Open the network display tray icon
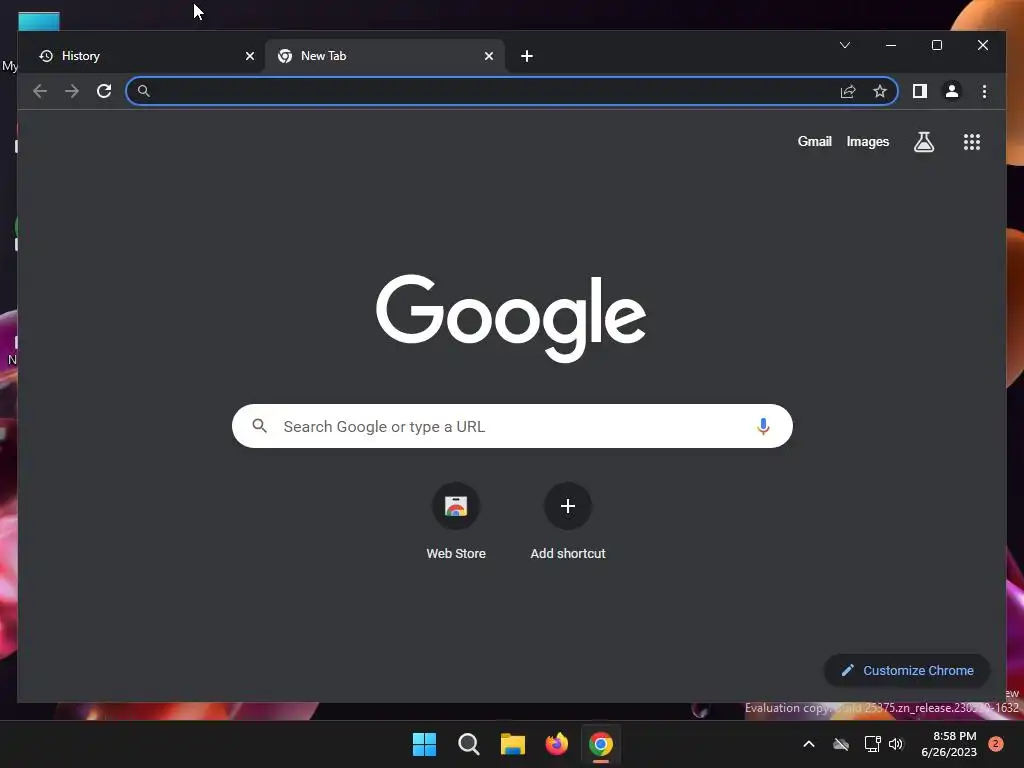 (872, 744)
